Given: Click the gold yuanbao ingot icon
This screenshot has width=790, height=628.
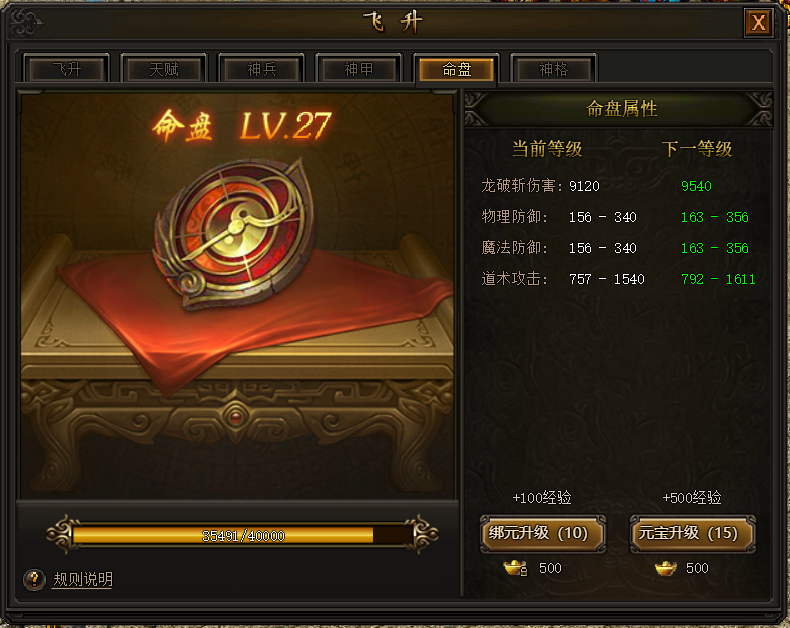Looking at the screenshot, I should (665, 569).
